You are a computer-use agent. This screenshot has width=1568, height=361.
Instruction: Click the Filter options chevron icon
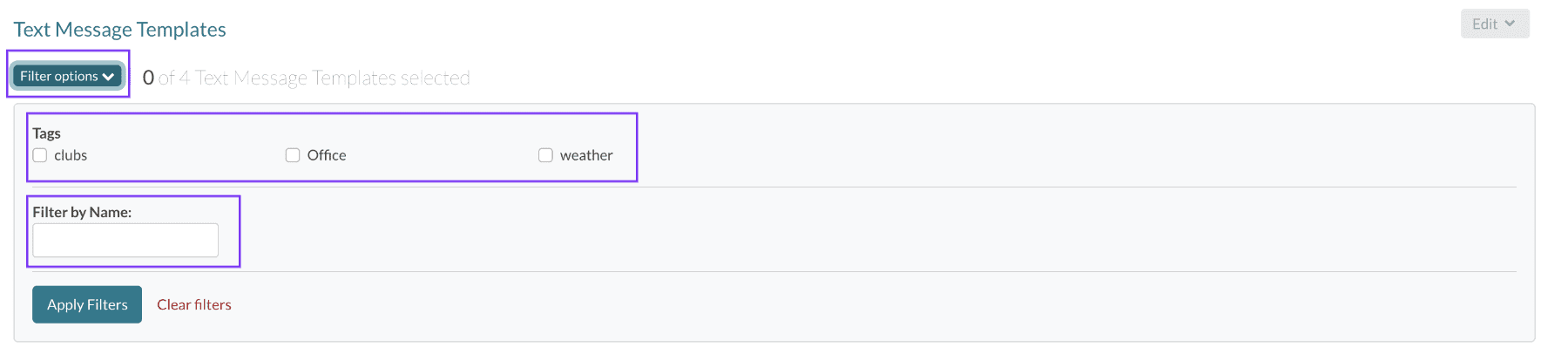tap(108, 77)
